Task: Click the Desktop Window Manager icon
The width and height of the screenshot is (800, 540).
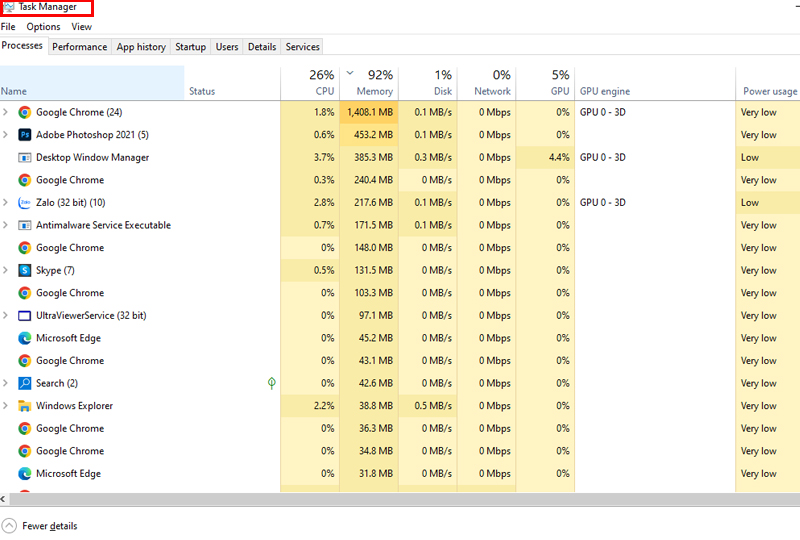Action: coord(25,158)
